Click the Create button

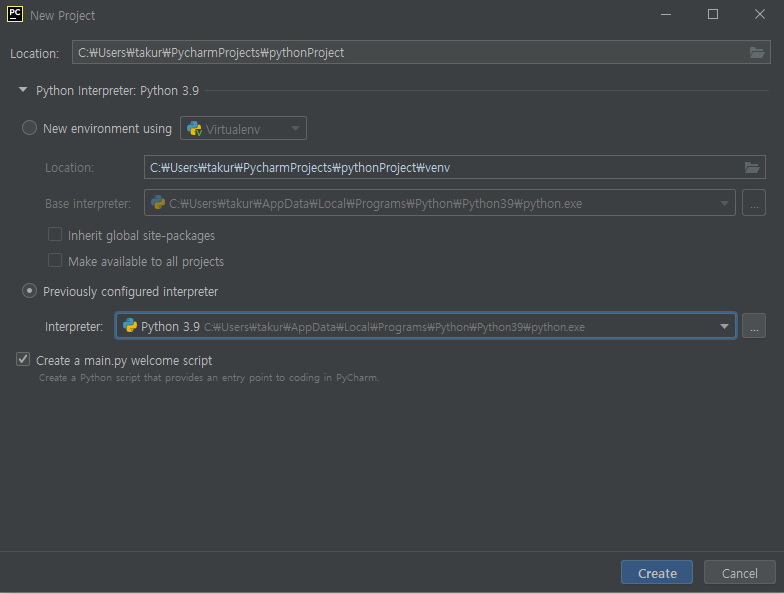coord(656,572)
